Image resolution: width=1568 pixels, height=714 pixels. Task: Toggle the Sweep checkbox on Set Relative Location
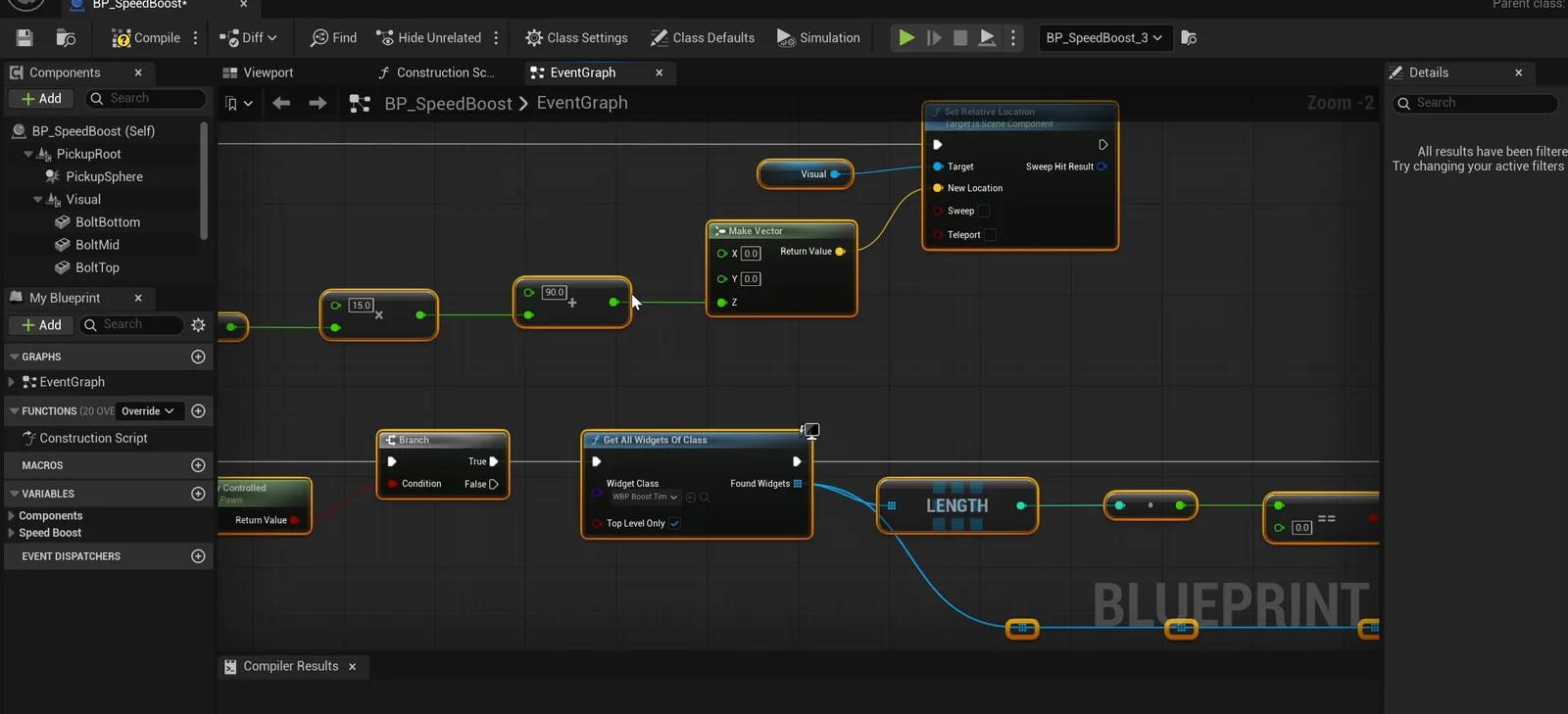coord(984,211)
